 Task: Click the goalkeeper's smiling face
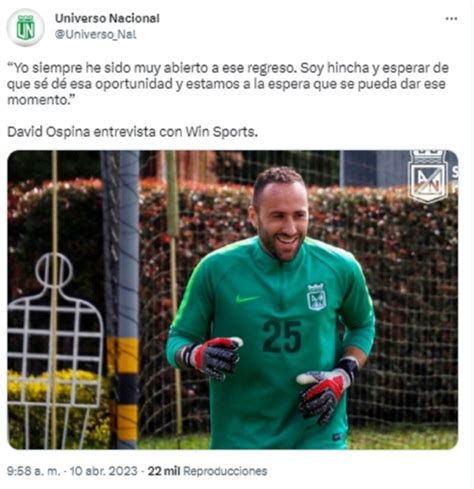pos(282,224)
